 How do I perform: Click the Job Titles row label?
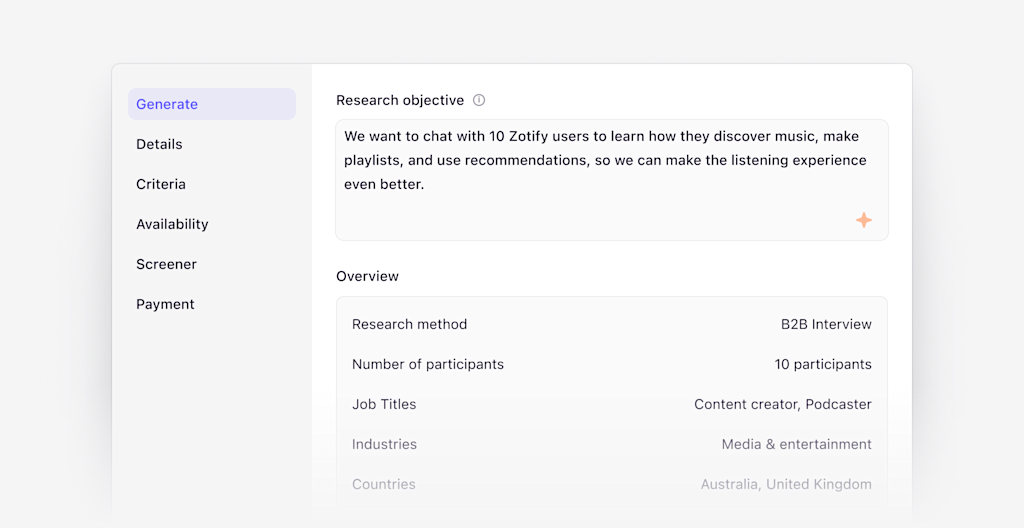pos(384,404)
